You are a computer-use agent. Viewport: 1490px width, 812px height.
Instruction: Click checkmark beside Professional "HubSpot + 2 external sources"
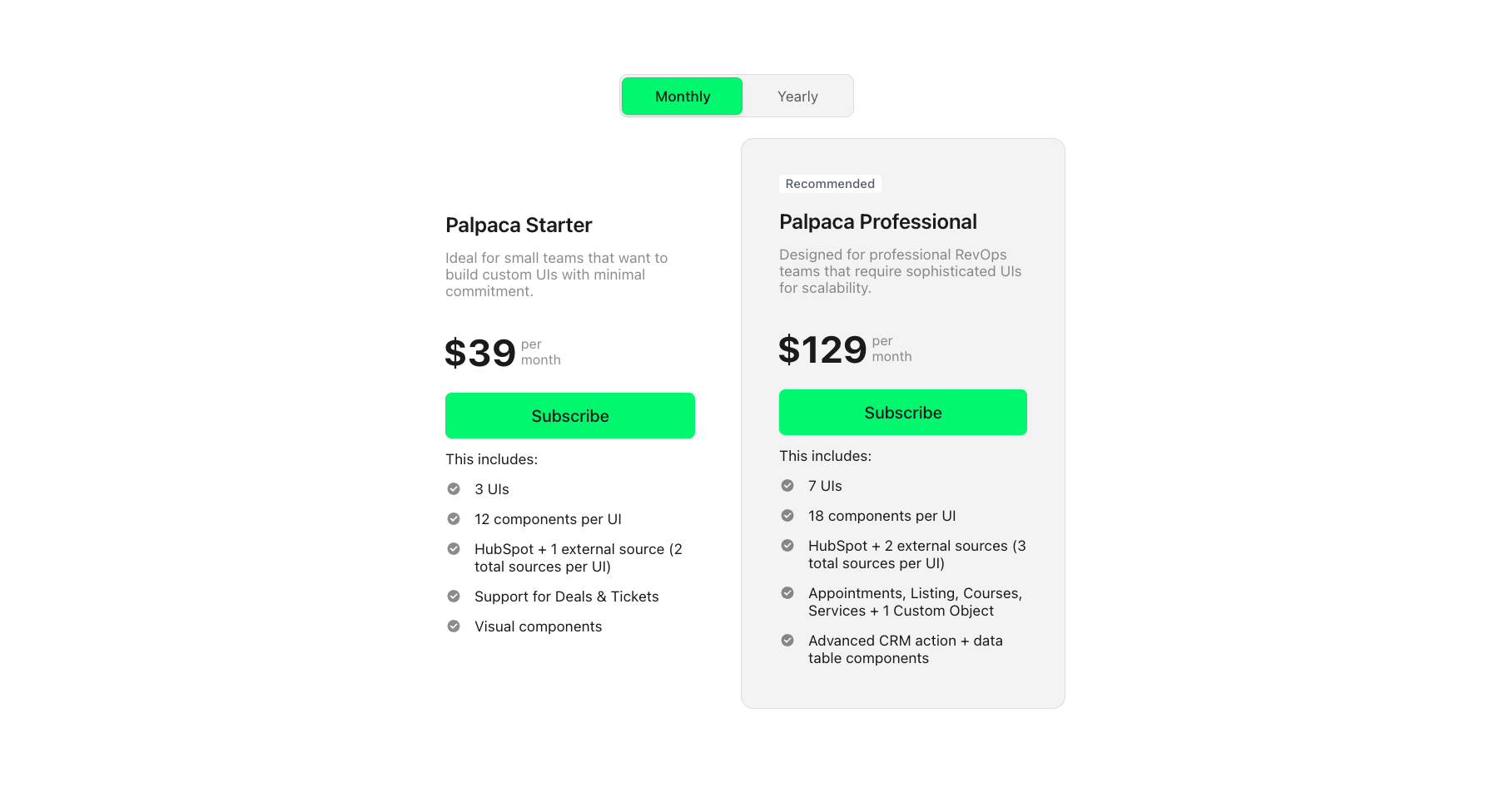787,546
